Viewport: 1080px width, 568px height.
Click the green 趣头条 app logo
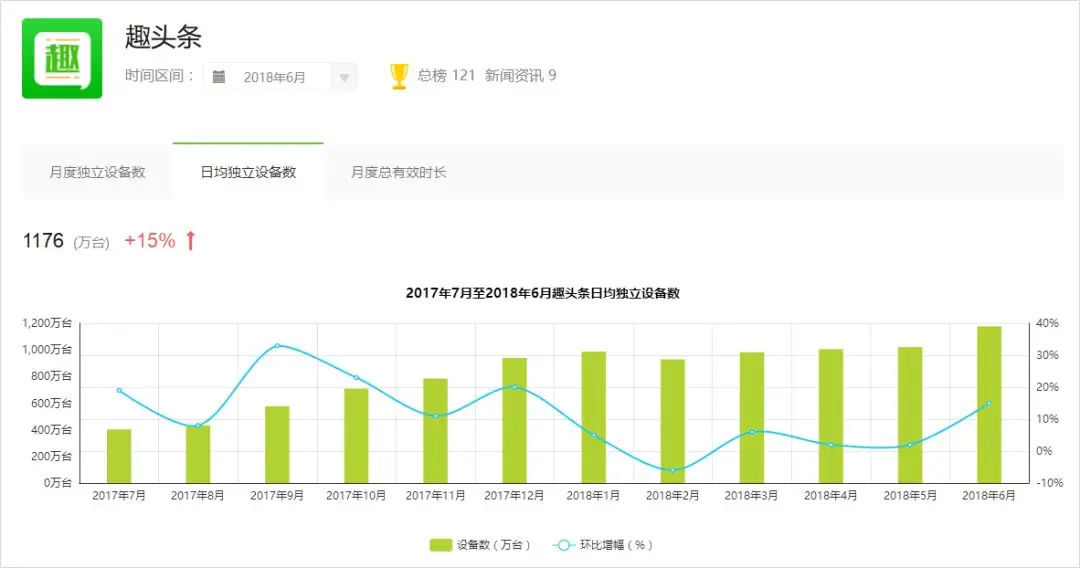coord(62,59)
